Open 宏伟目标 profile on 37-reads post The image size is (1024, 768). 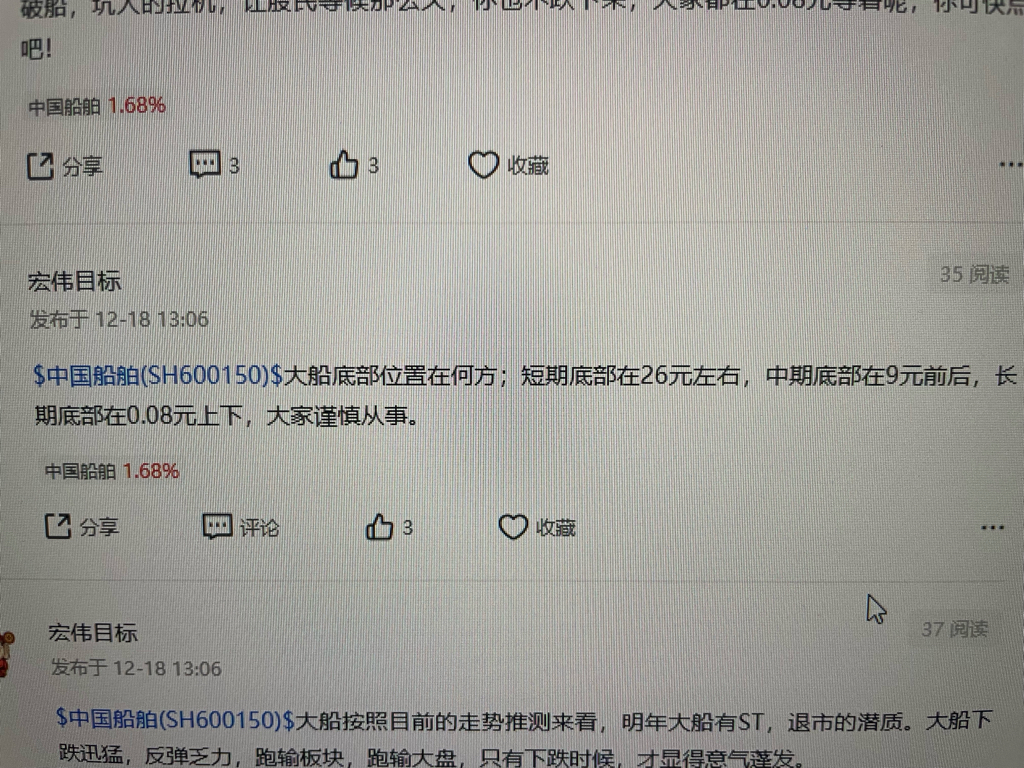pyautogui.click(x=93, y=632)
